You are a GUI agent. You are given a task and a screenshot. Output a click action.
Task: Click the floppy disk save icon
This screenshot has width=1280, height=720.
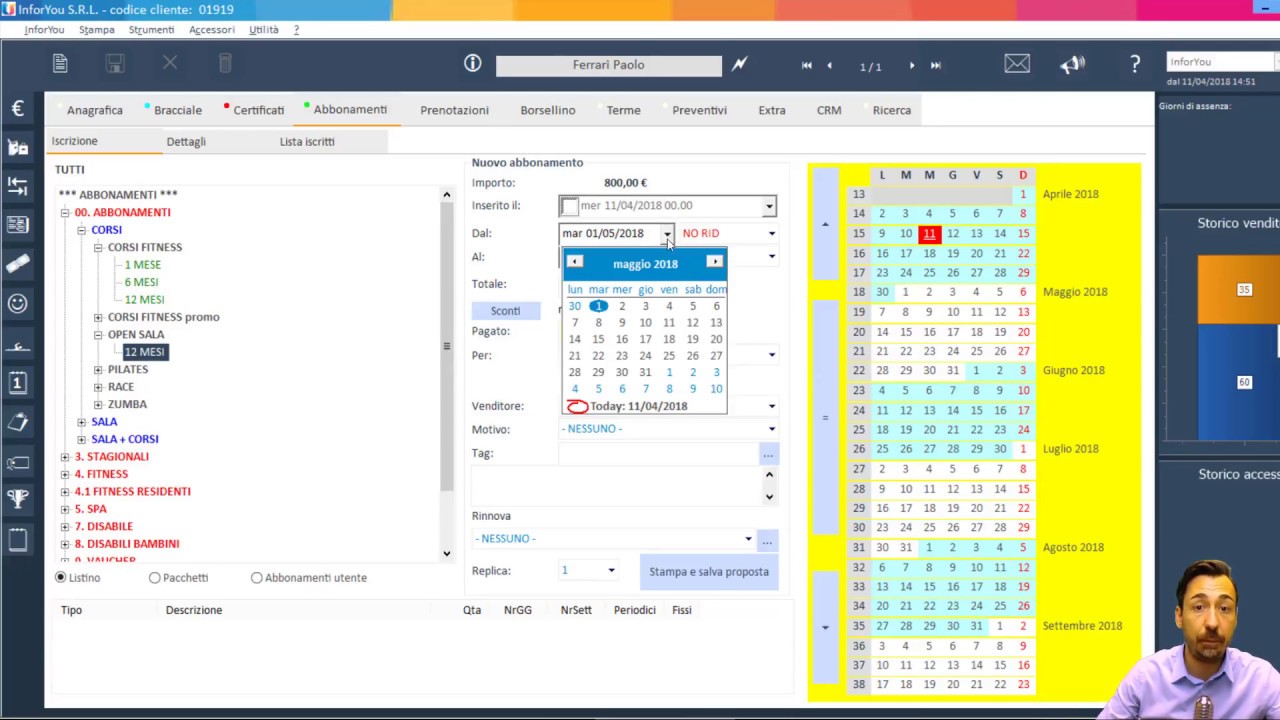[x=115, y=64]
